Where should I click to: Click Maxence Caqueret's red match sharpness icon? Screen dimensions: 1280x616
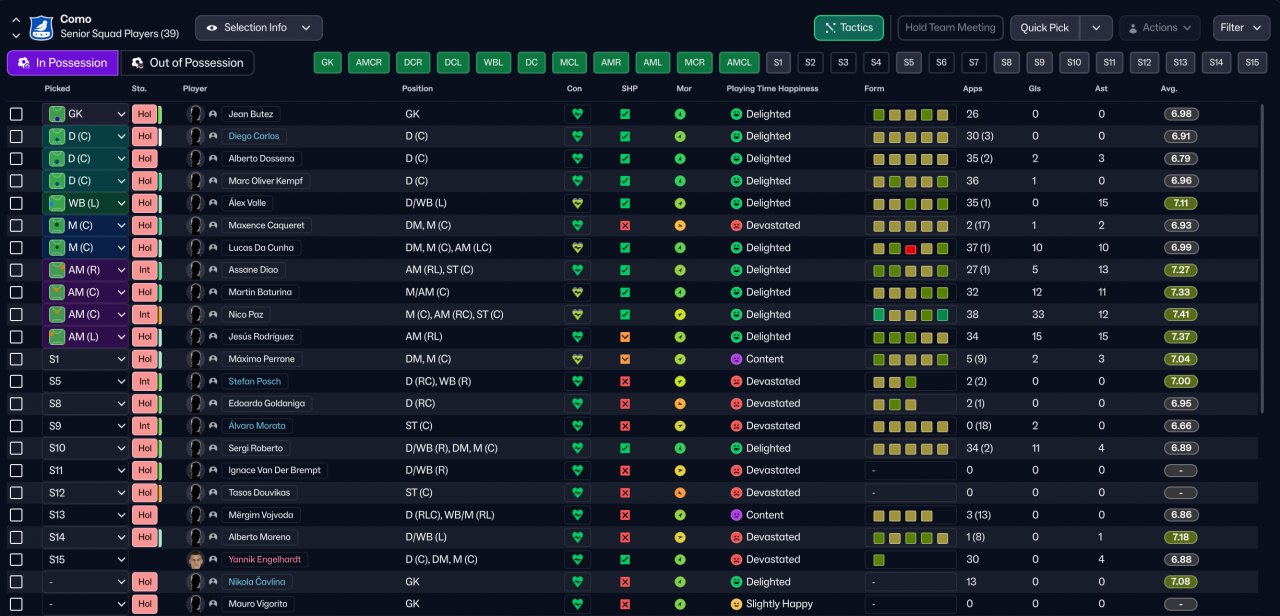pyautogui.click(x=625, y=226)
